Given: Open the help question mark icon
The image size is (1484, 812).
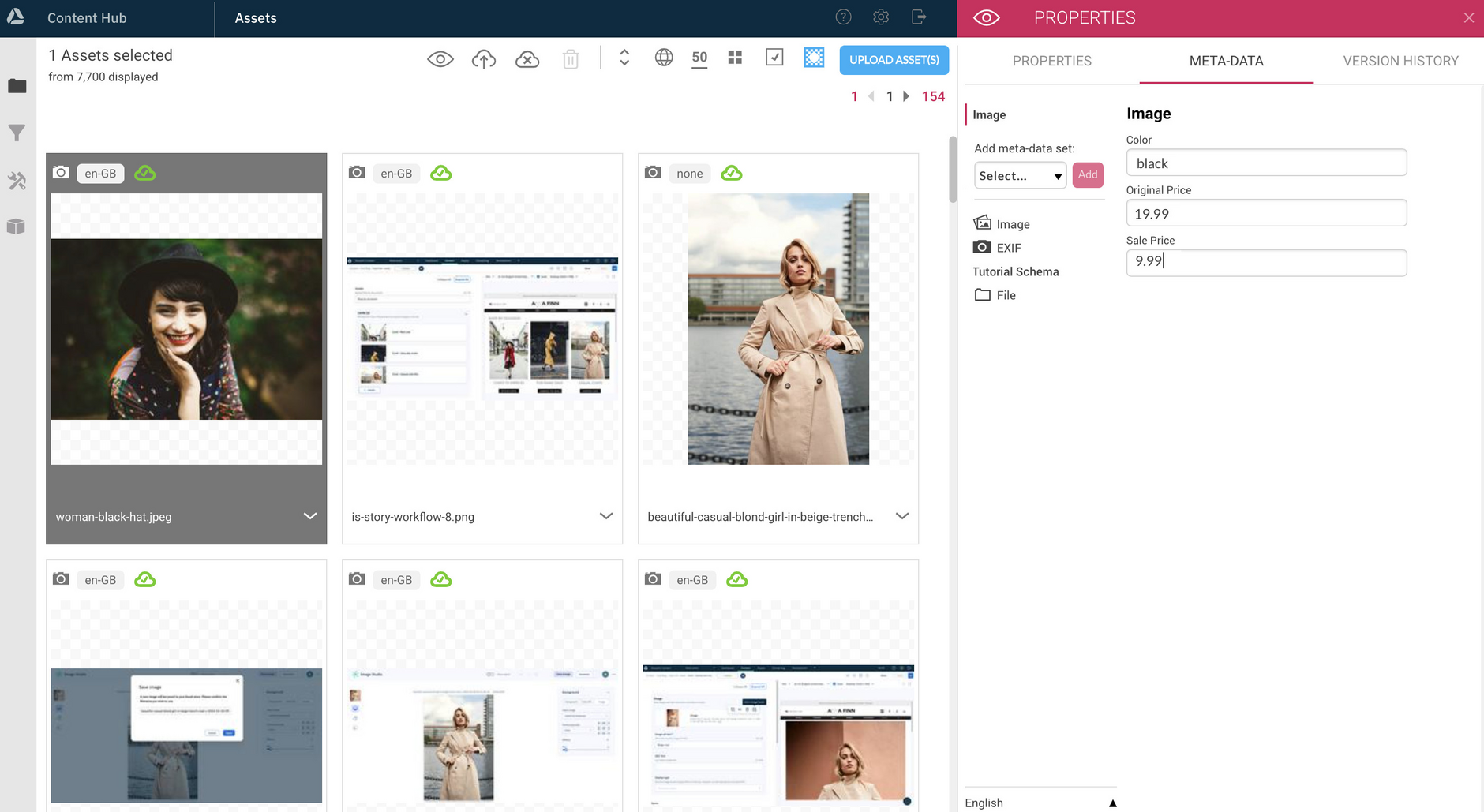Looking at the screenshot, I should (x=843, y=17).
